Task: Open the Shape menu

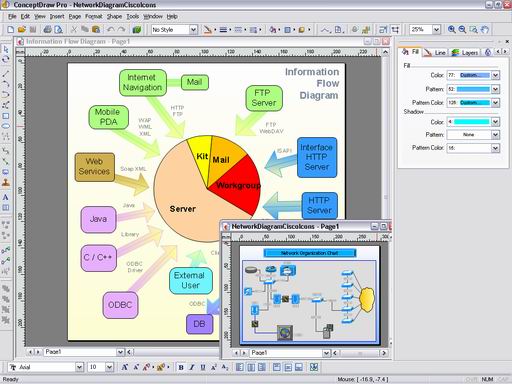Action: pyautogui.click(x=114, y=16)
